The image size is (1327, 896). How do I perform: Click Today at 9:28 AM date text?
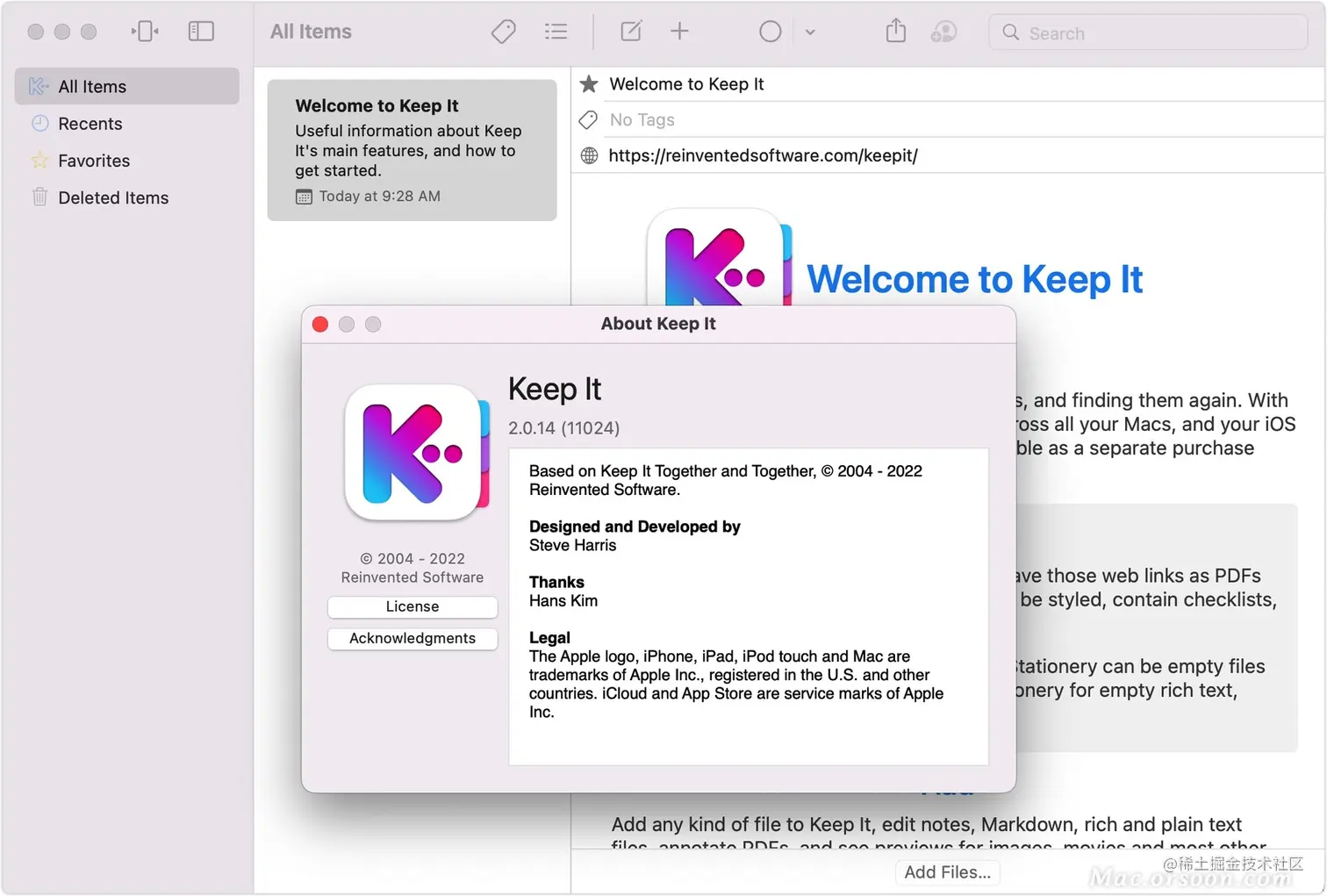click(x=379, y=196)
